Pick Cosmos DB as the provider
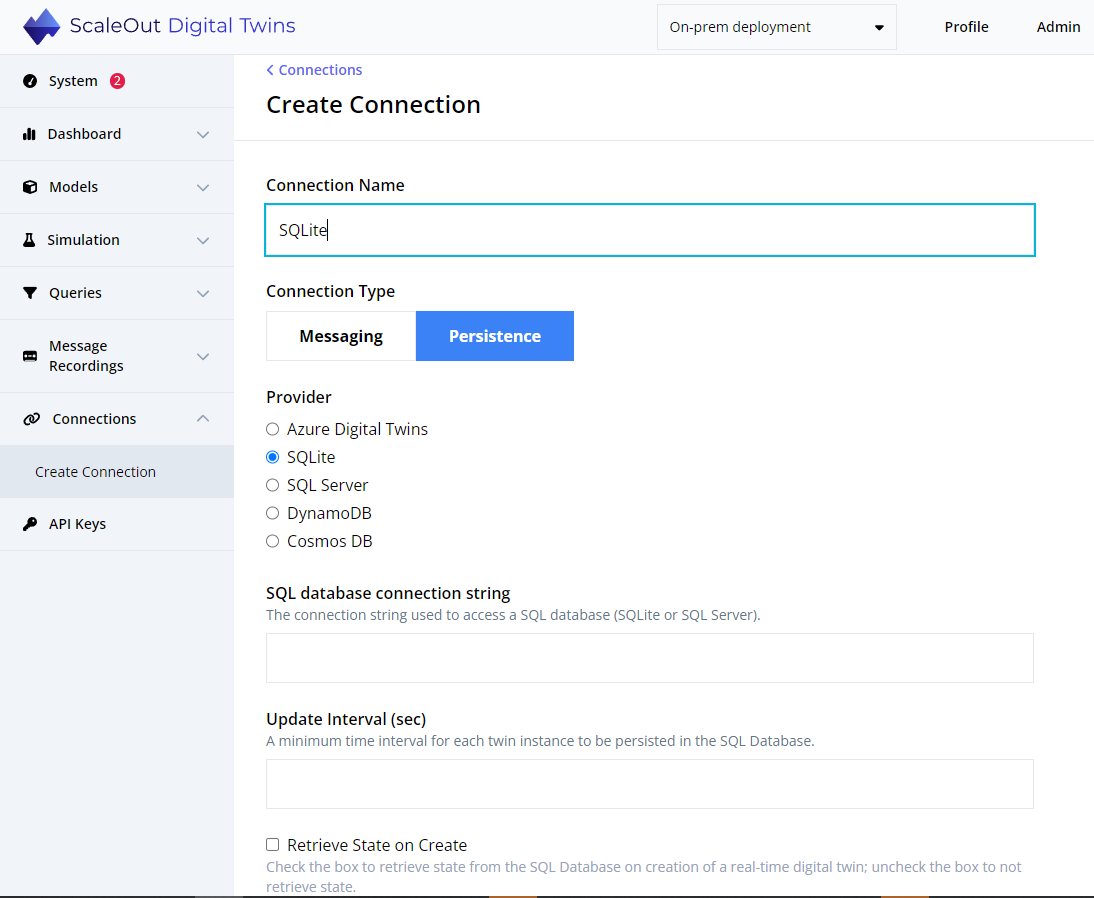The width and height of the screenshot is (1094, 898). click(x=273, y=541)
